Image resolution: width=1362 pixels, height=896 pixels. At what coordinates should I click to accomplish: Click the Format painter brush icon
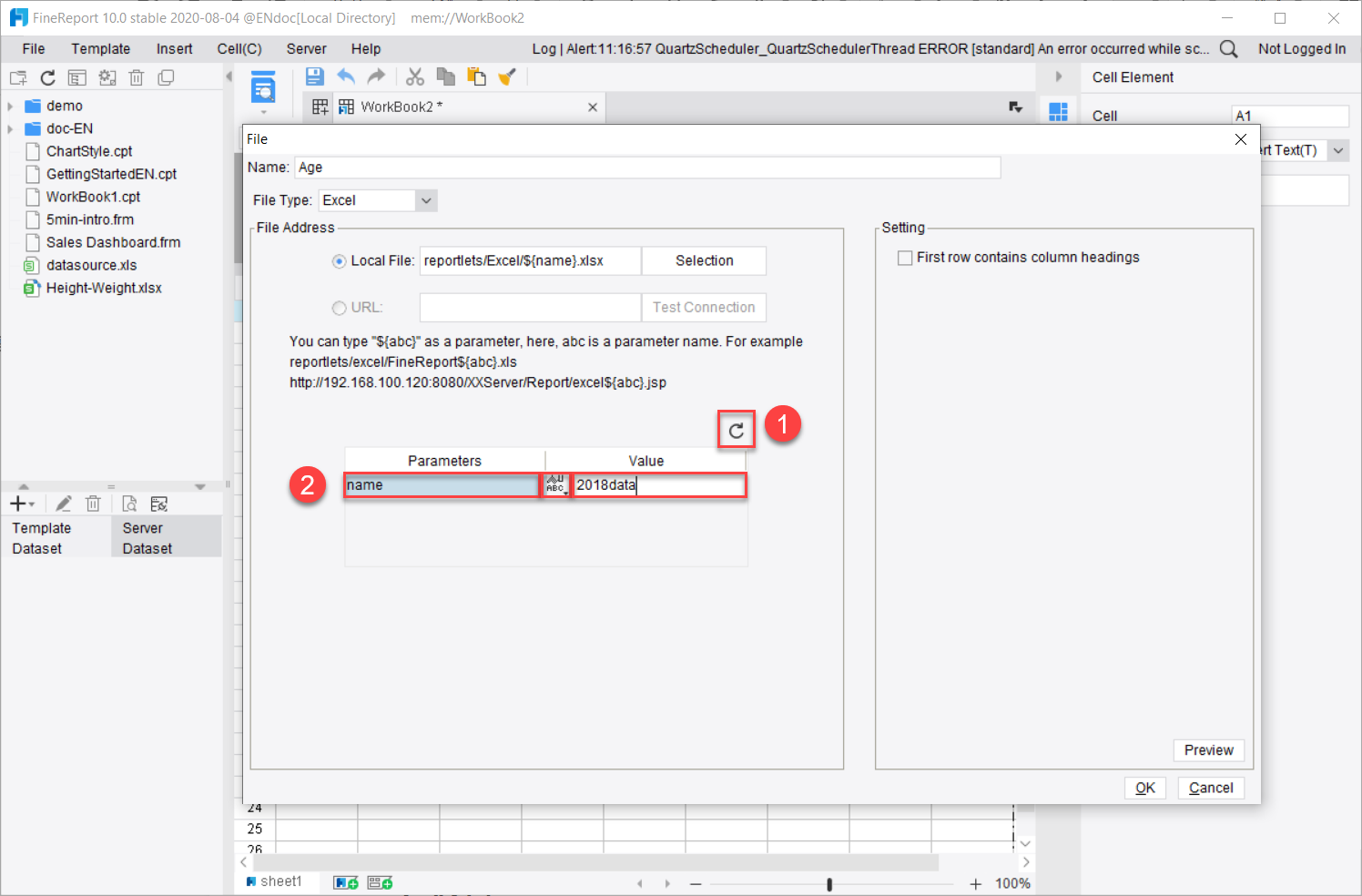pos(507,76)
